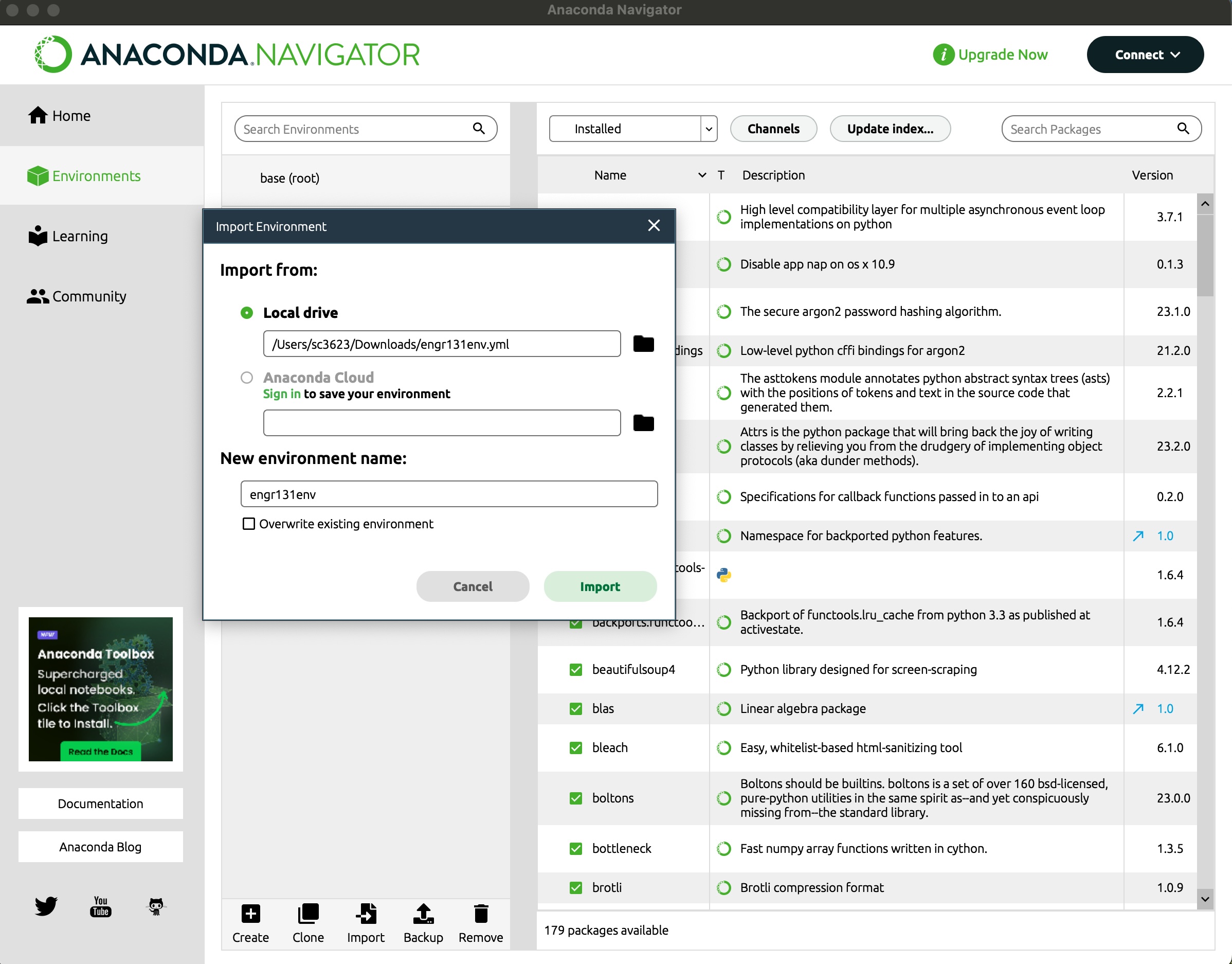Toggle the boltons package checkbox
The width and height of the screenshot is (1232, 964).
576,798
